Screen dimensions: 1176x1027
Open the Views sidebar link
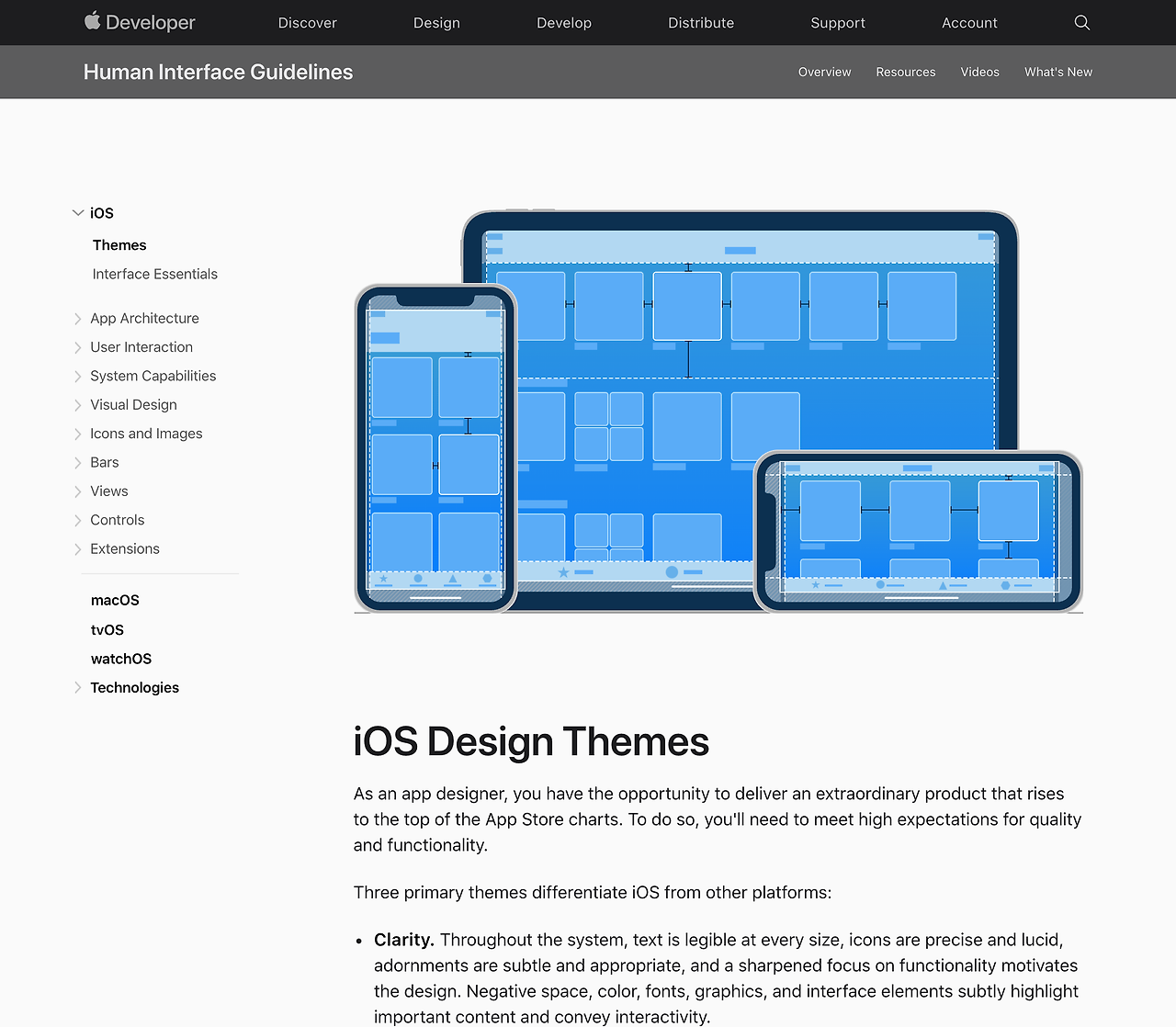click(109, 491)
